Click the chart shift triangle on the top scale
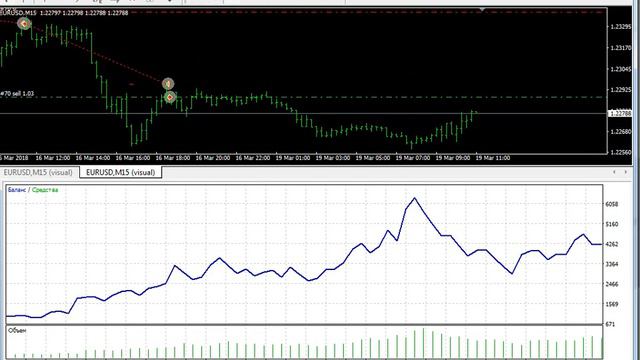 (x=482, y=9)
